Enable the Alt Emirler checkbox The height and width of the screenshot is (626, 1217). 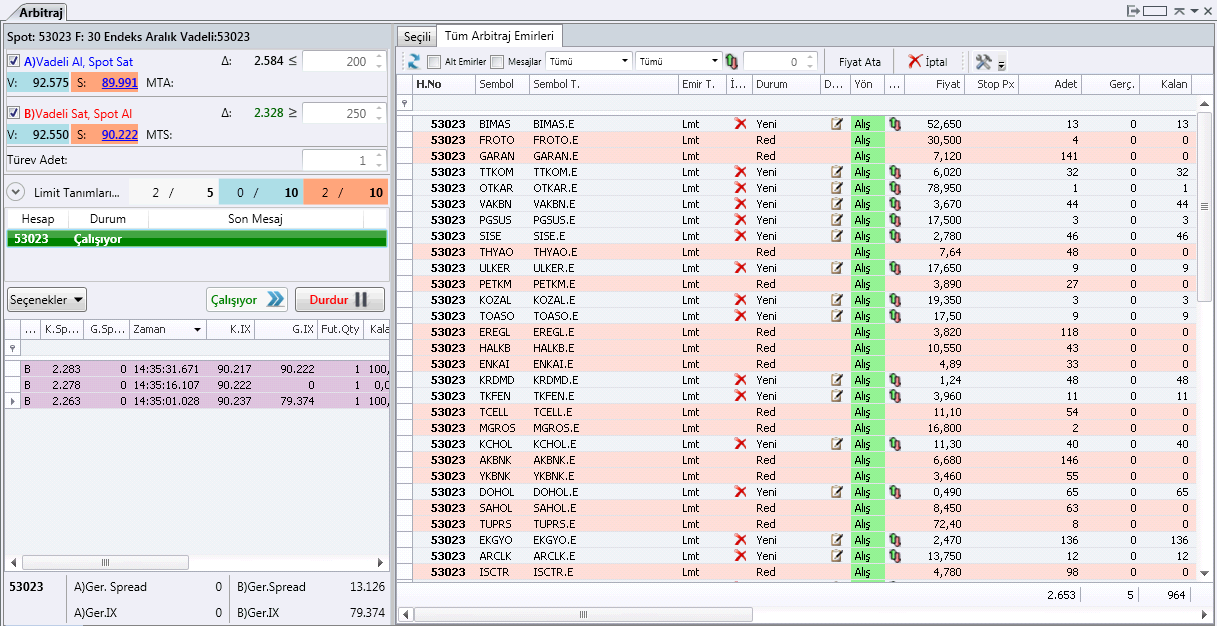tap(434, 61)
